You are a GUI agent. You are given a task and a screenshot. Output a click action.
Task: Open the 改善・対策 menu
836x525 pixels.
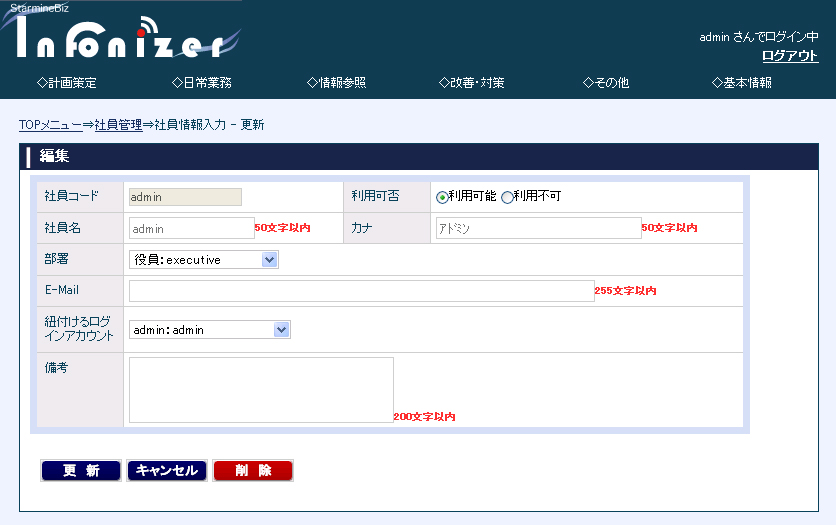[471, 83]
